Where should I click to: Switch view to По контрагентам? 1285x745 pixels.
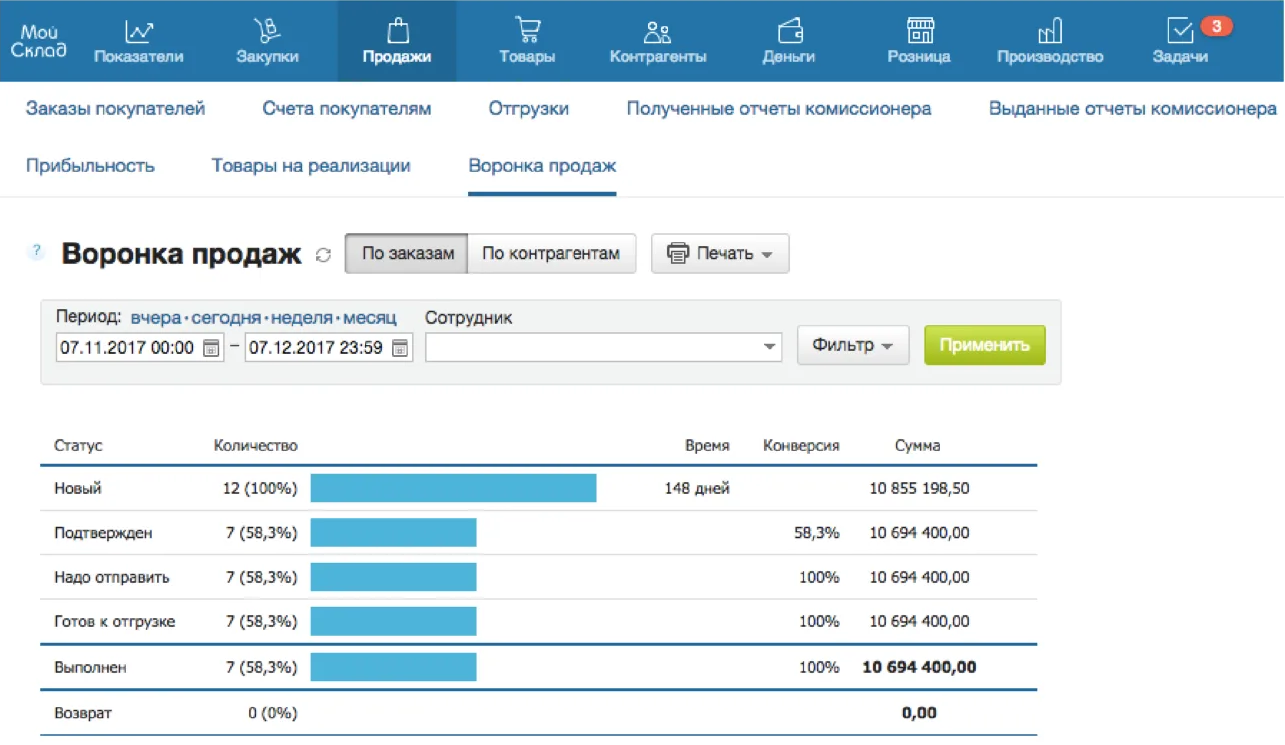551,254
